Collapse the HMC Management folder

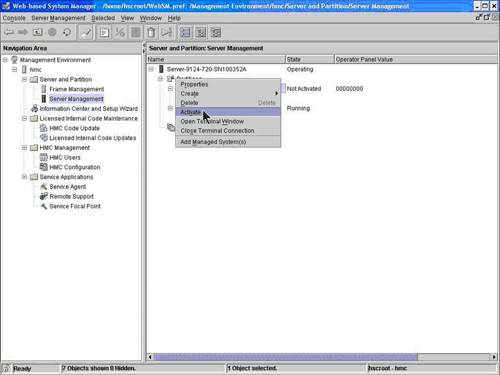pos(24,147)
